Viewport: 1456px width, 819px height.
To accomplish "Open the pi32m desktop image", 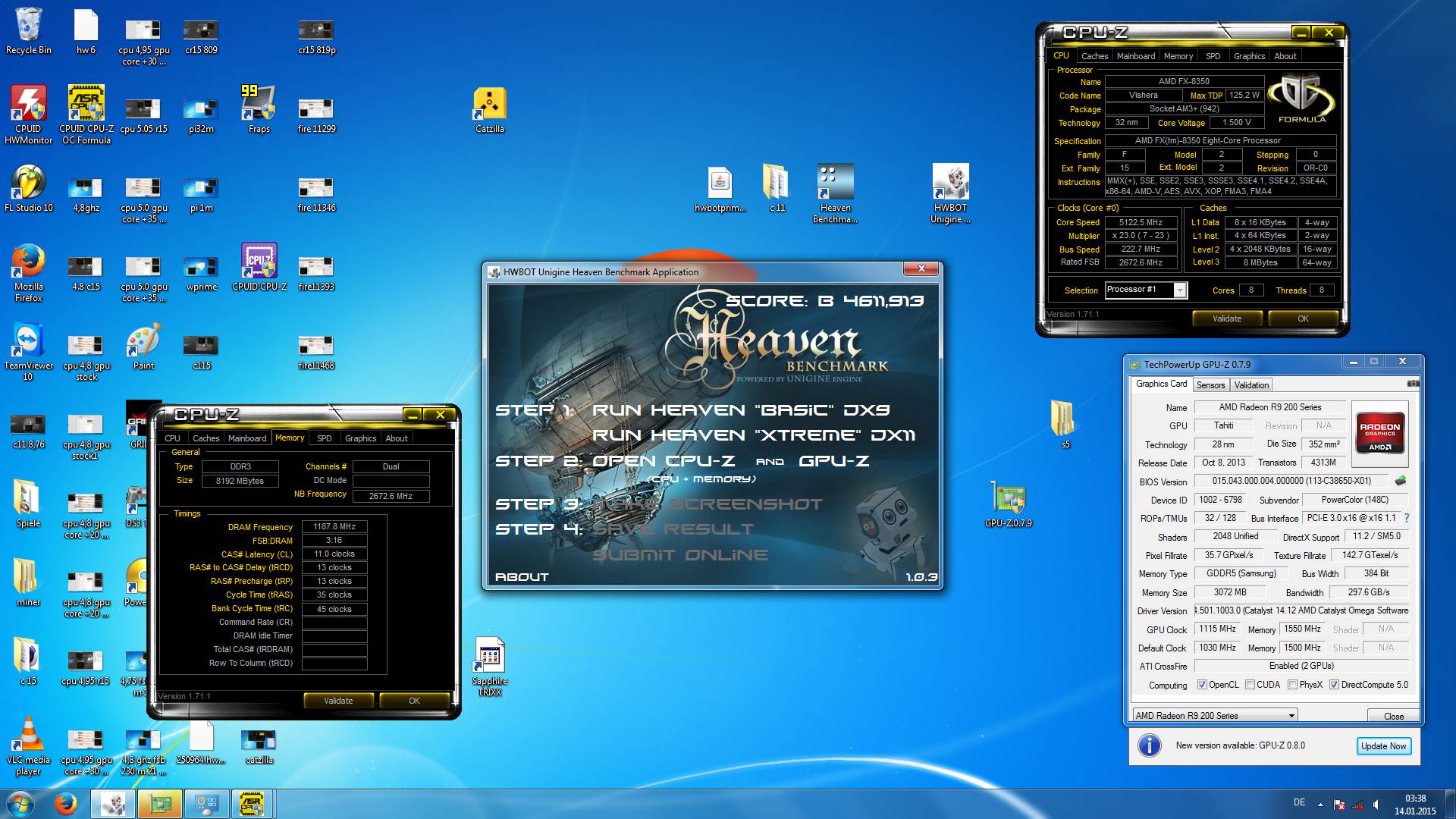I will [201, 115].
